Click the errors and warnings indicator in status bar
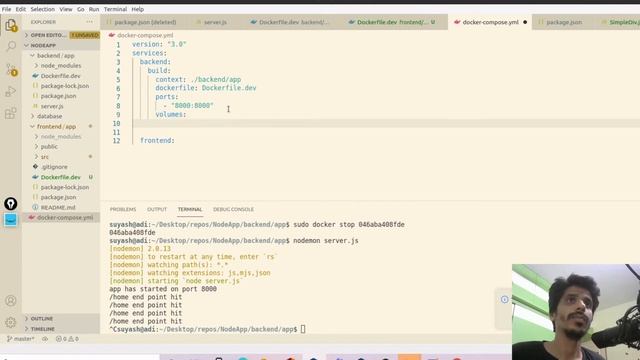 67,339
